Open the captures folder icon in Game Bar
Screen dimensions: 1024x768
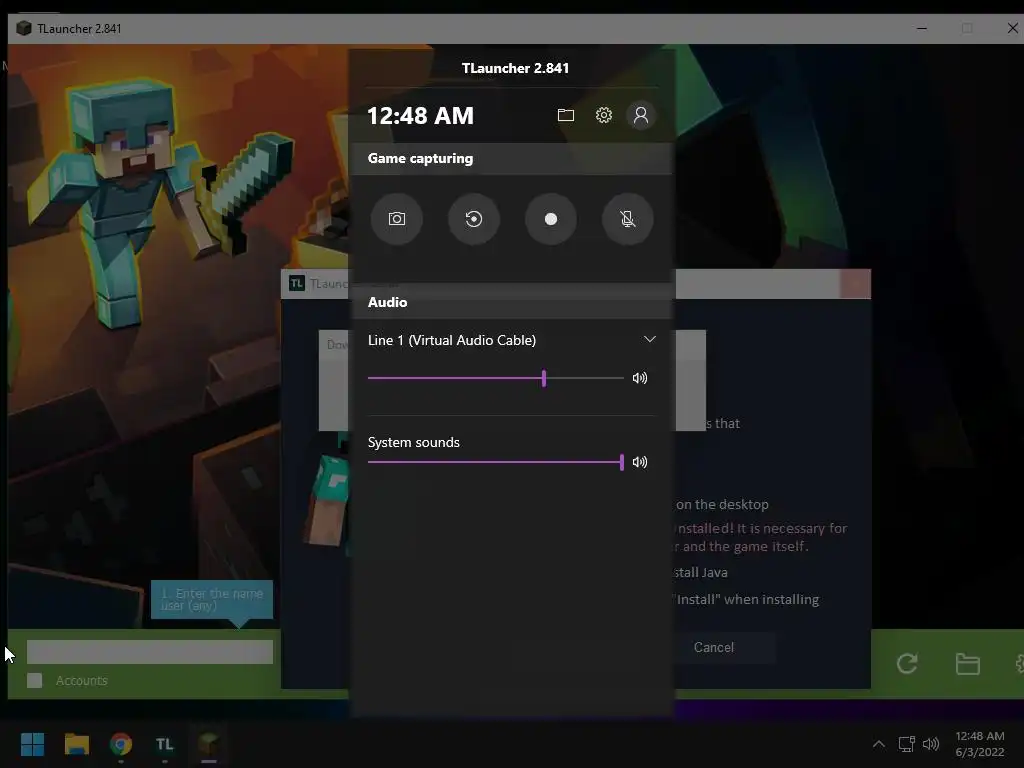pos(566,116)
